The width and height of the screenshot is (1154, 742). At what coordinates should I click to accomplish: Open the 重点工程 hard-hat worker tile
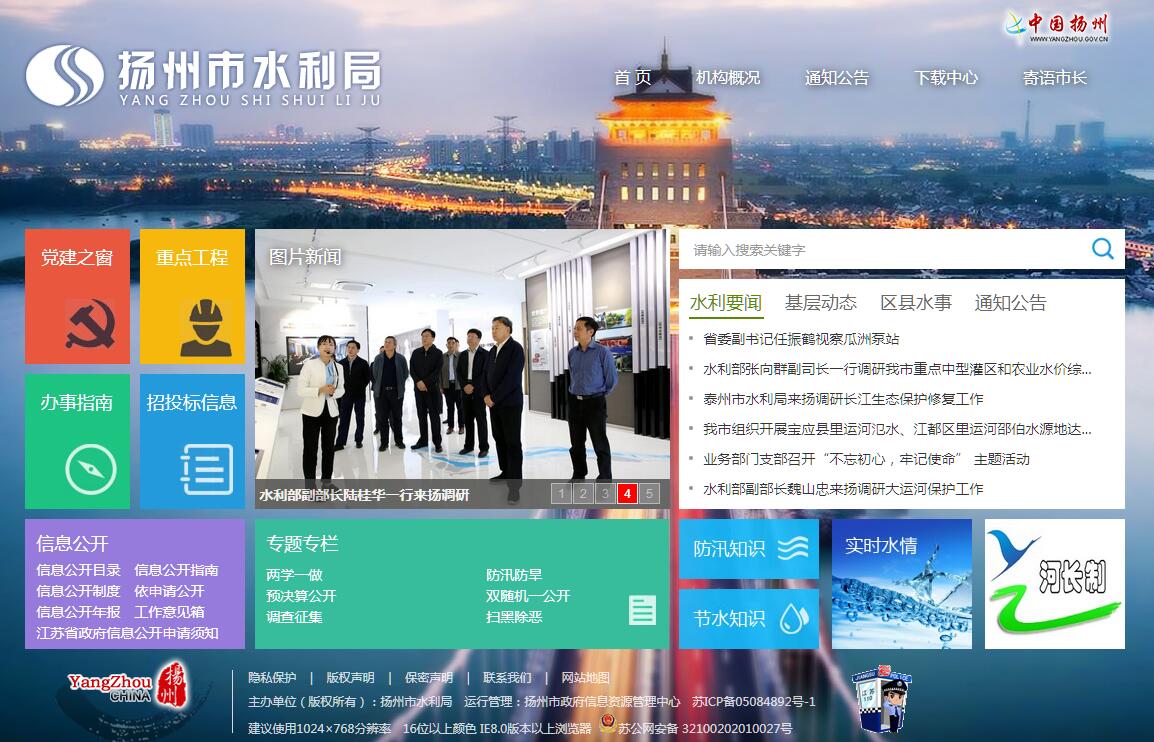point(192,297)
